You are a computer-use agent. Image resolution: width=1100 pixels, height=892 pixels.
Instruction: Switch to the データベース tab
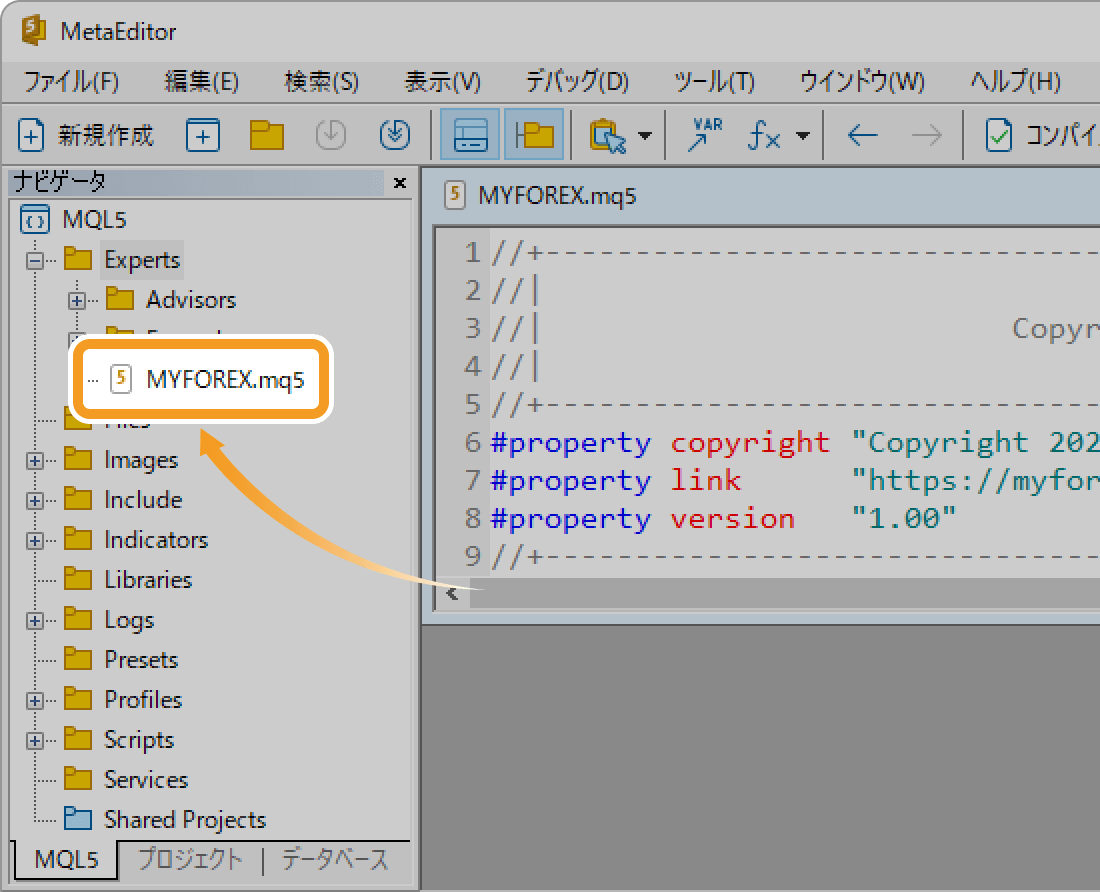pos(335,859)
